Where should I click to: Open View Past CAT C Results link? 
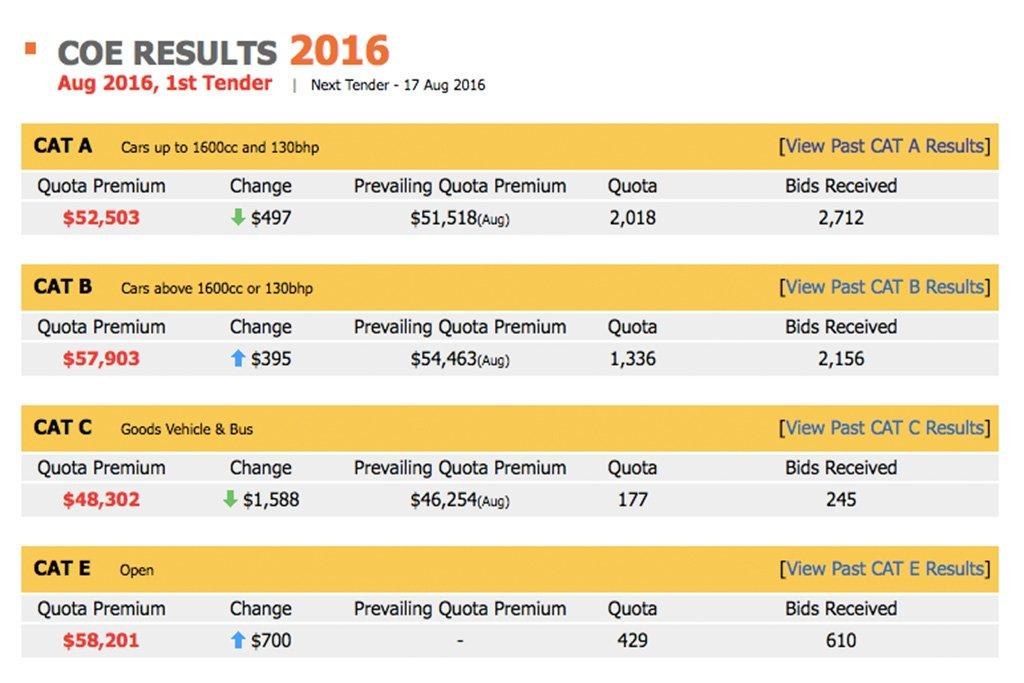884,428
